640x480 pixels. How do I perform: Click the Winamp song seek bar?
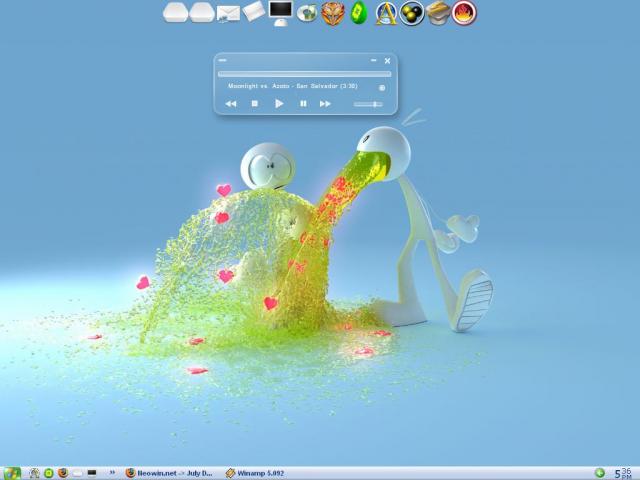point(304,74)
